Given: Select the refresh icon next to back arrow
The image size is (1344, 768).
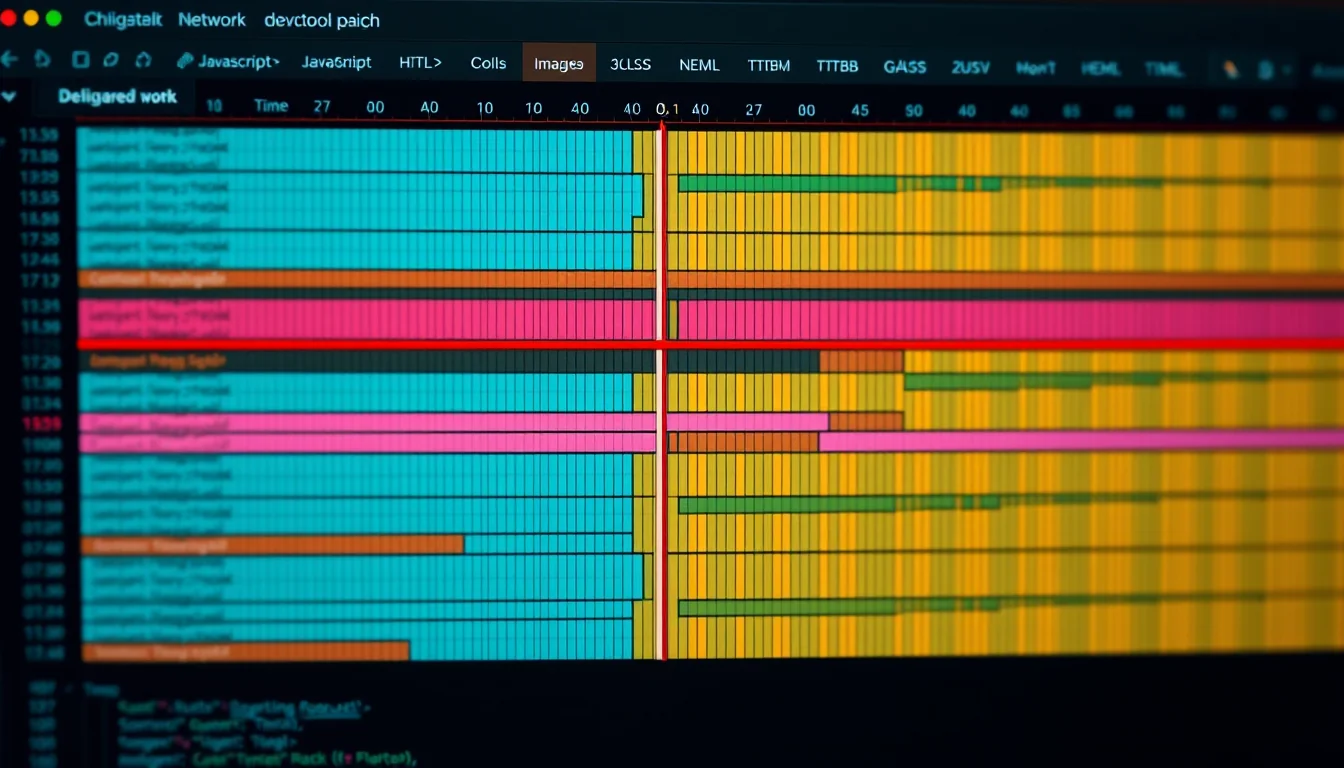Looking at the screenshot, I should point(42,60).
